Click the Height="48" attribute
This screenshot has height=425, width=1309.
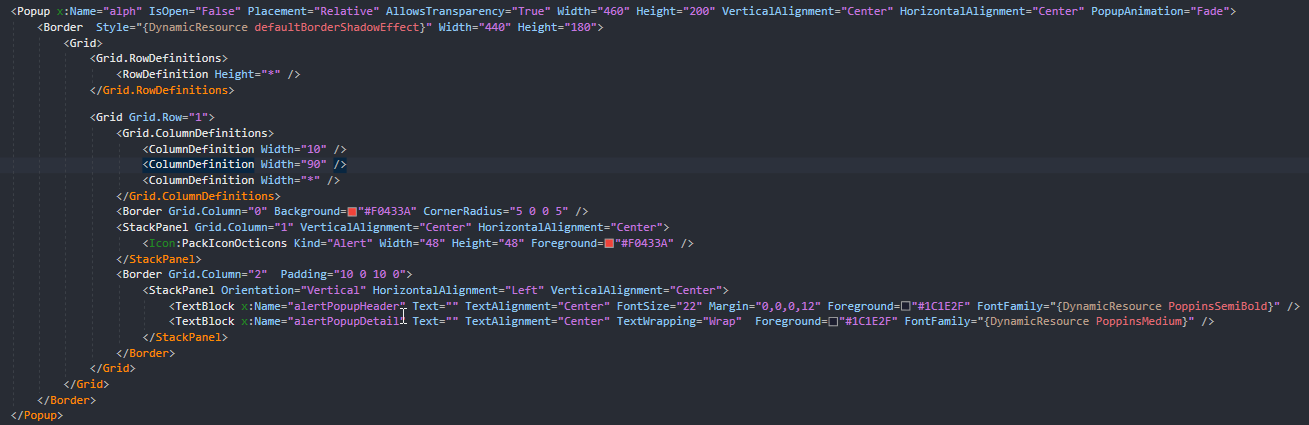pyautogui.click(x=488, y=243)
